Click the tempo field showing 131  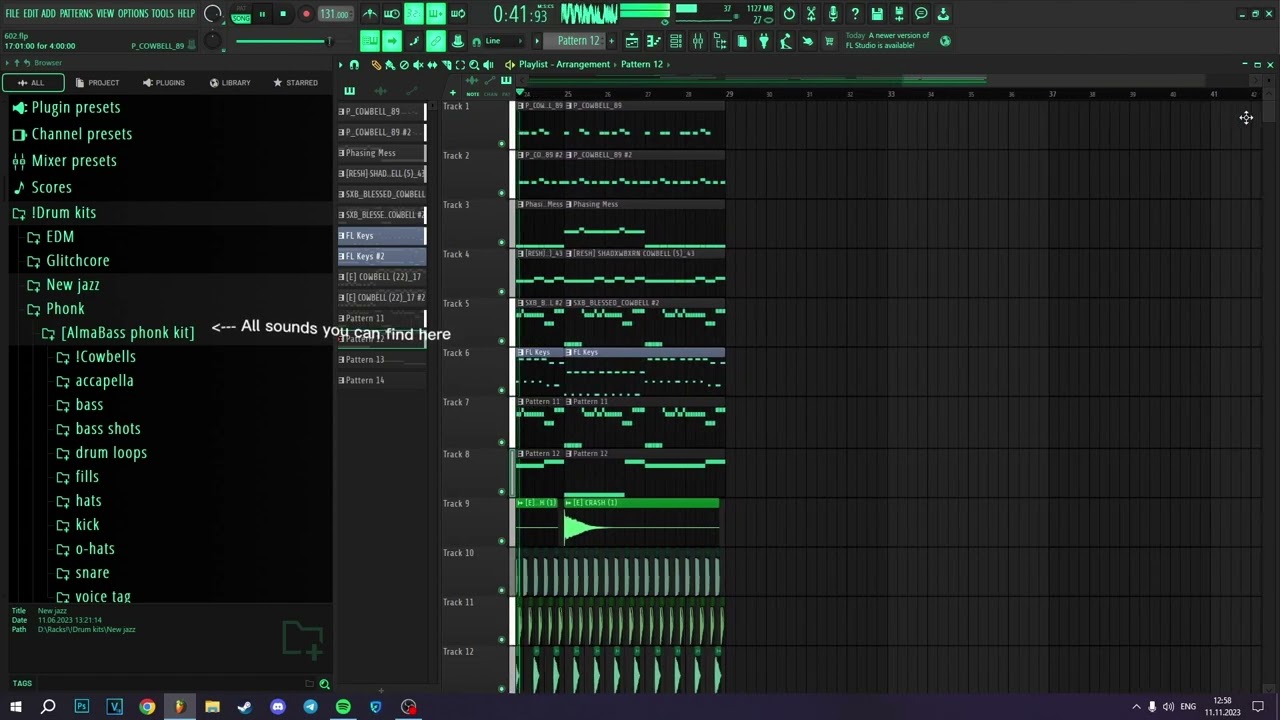(x=335, y=14)
